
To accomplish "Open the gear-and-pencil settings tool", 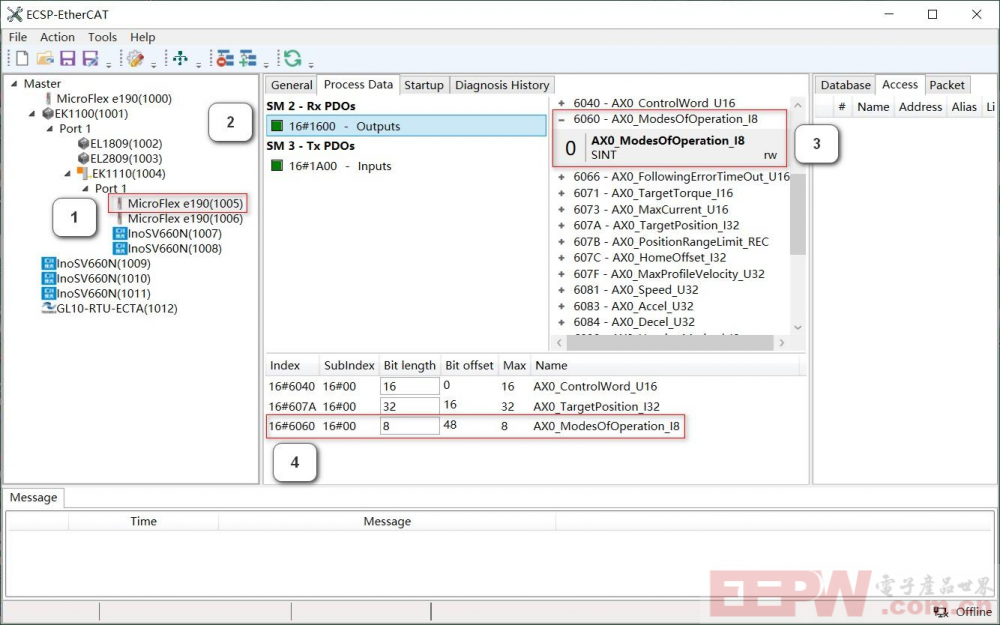I will click(x=135, y=59).
